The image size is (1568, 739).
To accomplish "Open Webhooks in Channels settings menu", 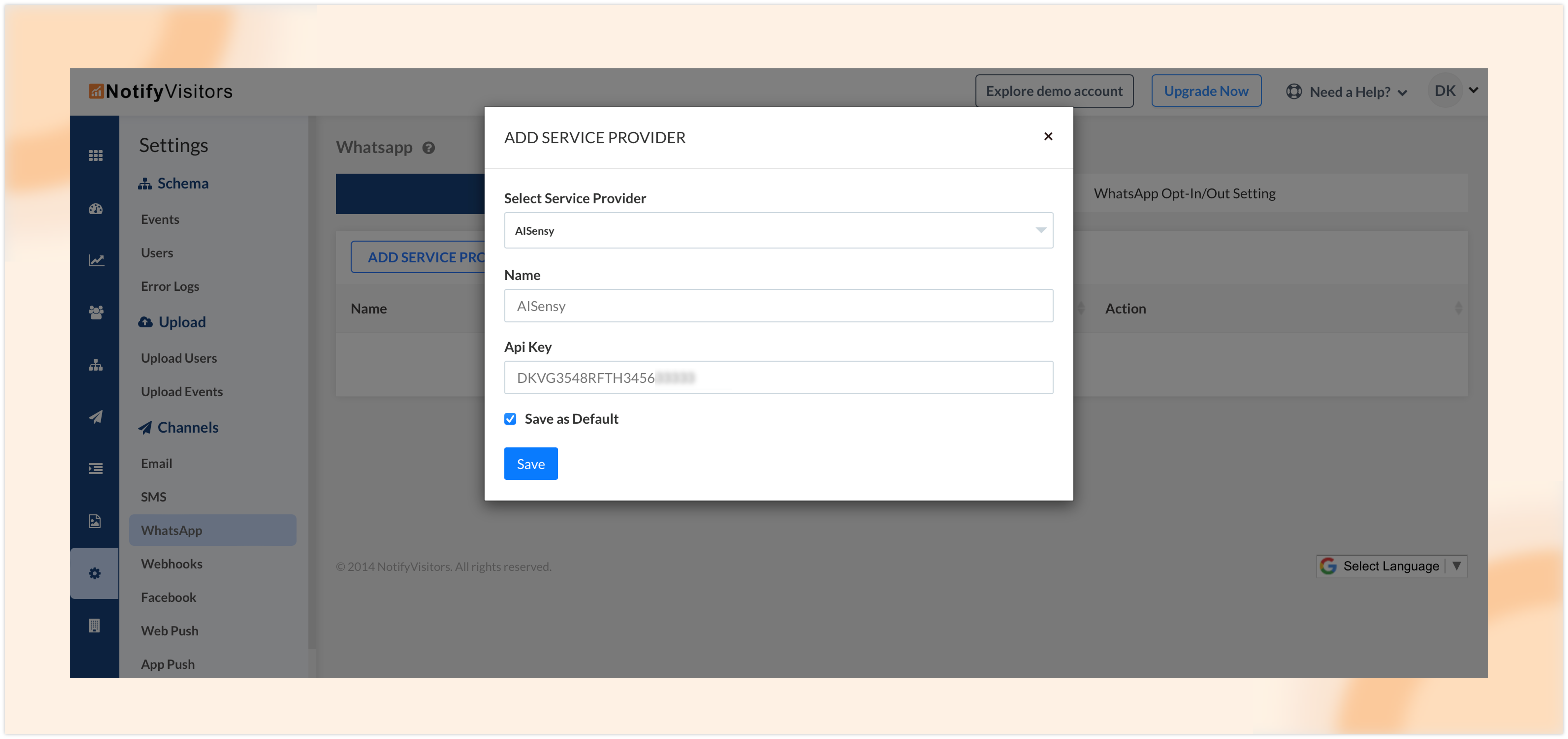I will (x=172, y=564).
